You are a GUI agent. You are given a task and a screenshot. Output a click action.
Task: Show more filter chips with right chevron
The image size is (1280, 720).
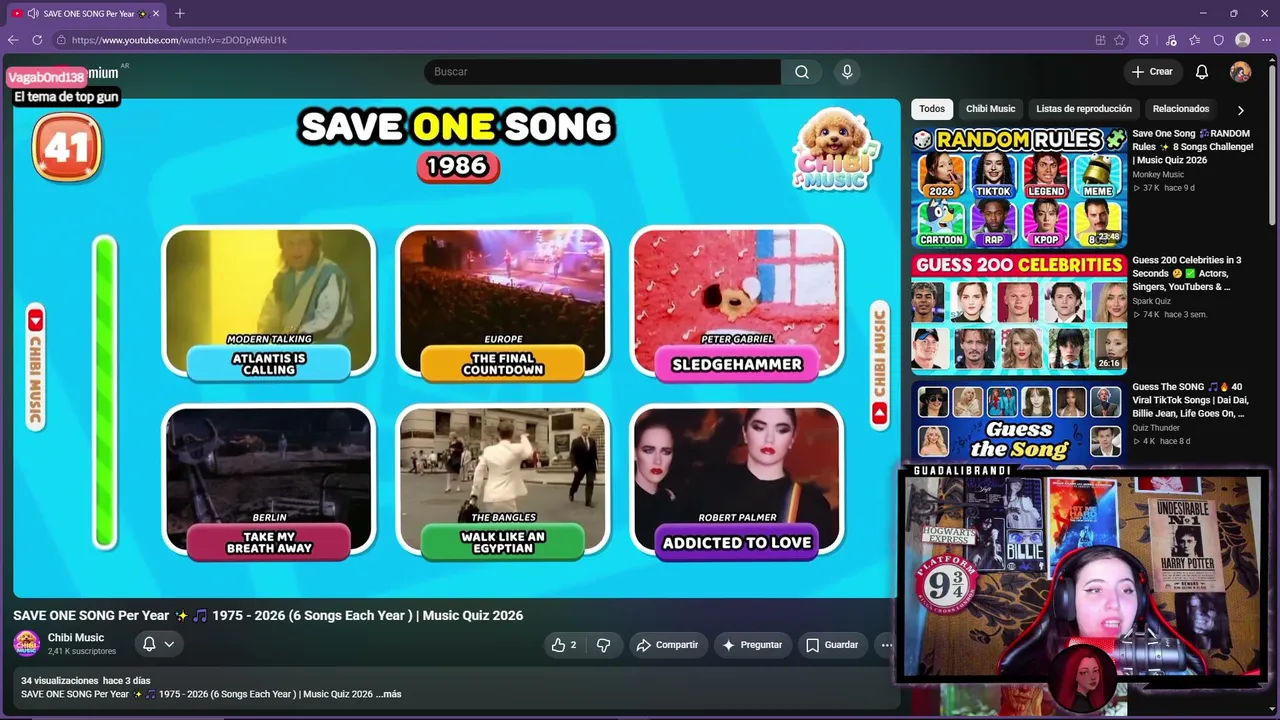(x=1241, y=110)
